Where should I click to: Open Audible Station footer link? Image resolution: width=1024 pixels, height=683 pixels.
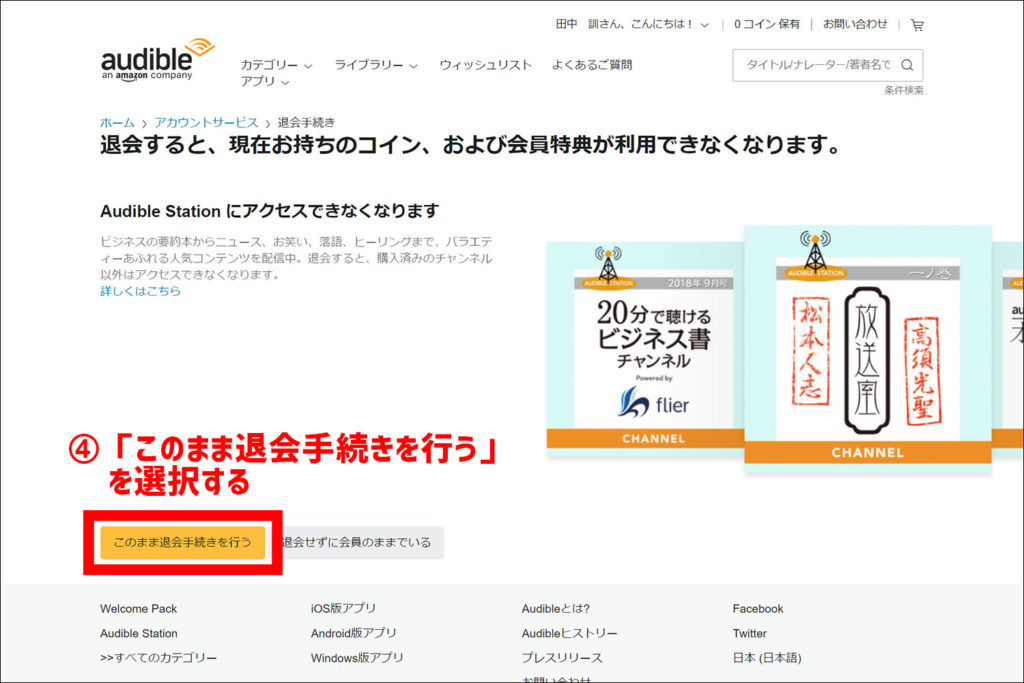138,633
